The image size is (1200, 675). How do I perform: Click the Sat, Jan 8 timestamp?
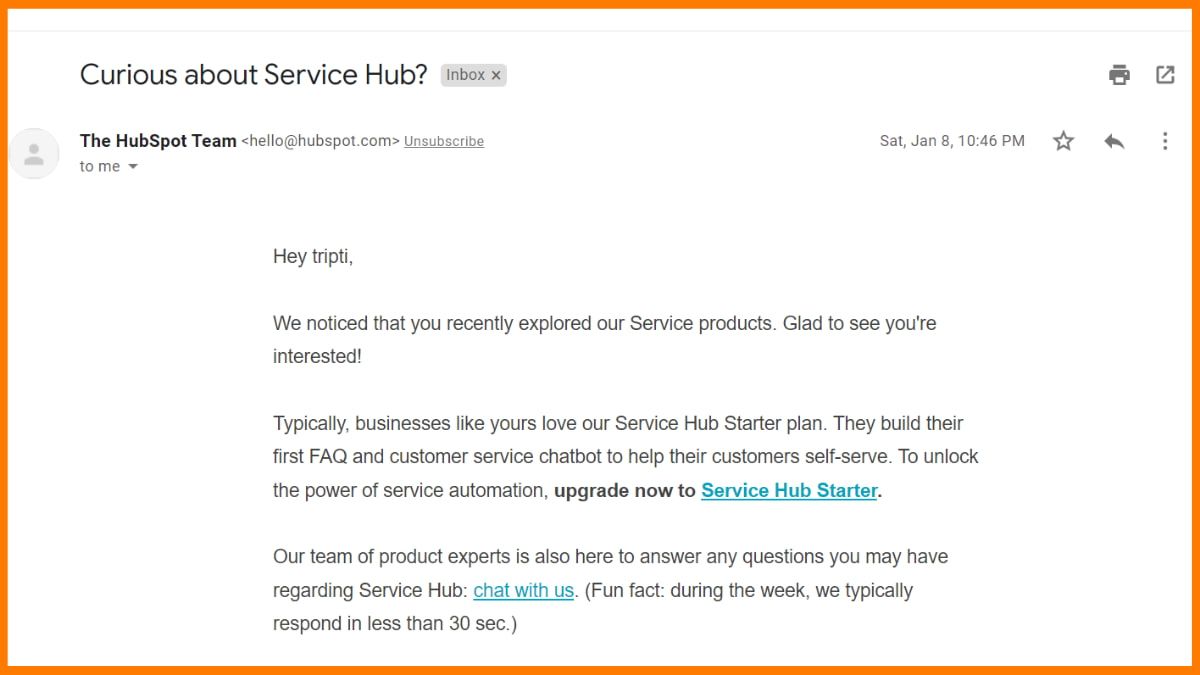pyautogui.click(x=951, y=141)
